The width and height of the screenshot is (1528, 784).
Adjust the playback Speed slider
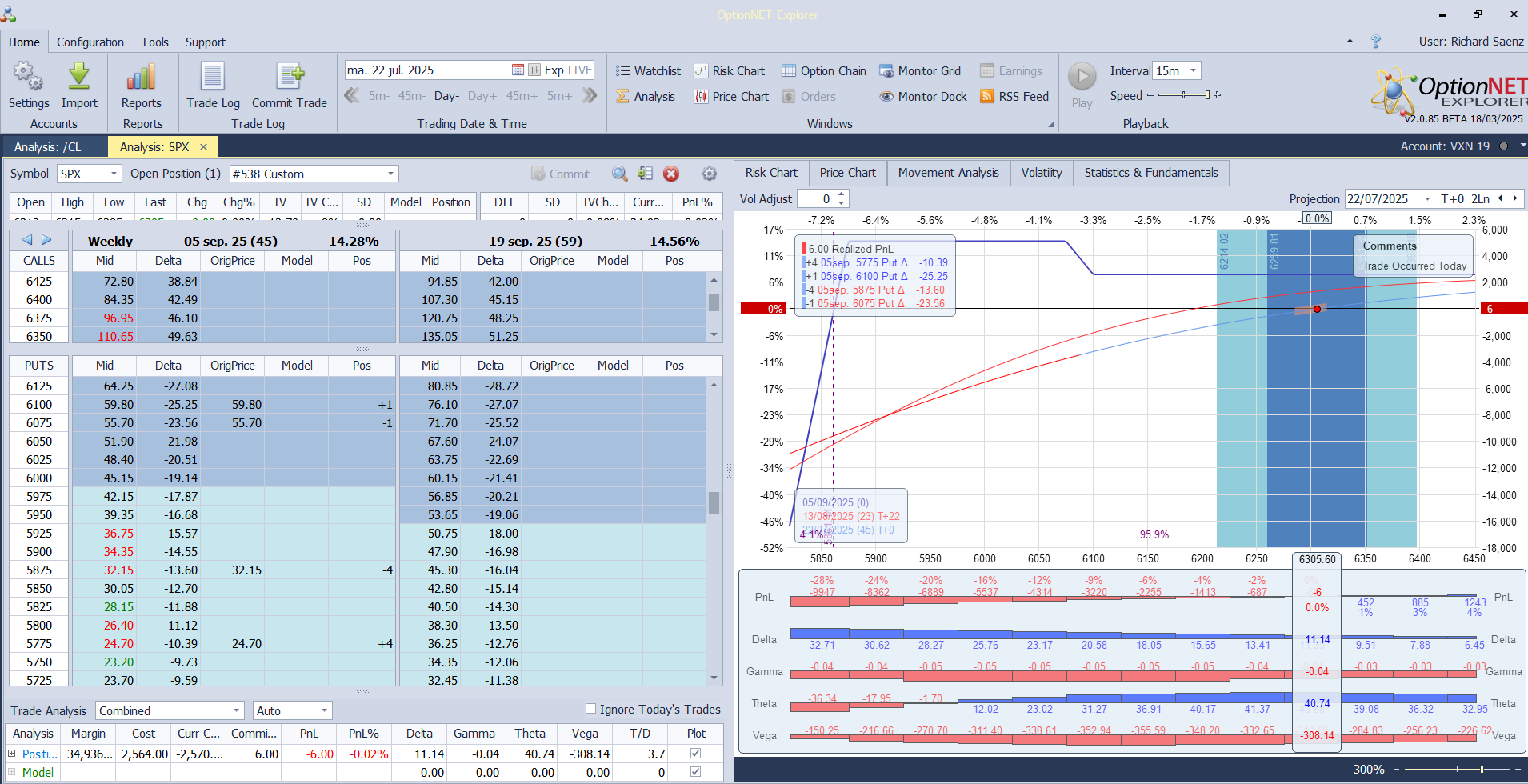tap(1184, 95)
